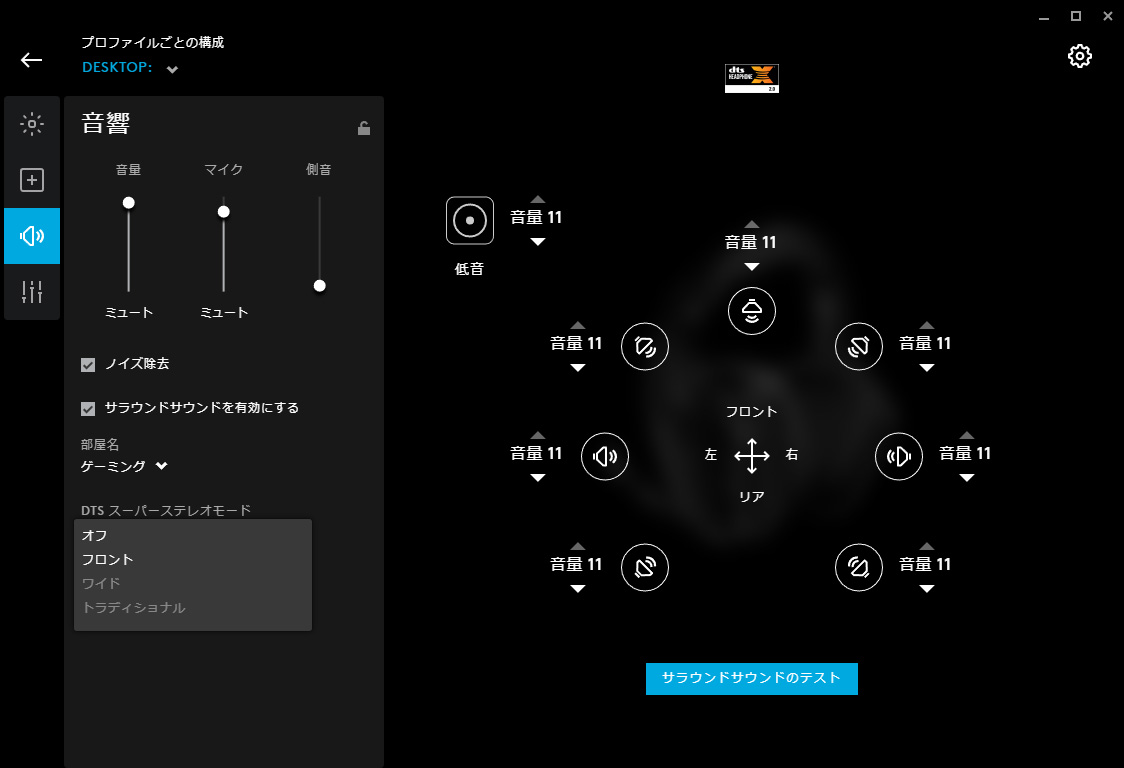
Task: Mute the microphone via ミュート under マイク
Action: click(x=224, y=313)
